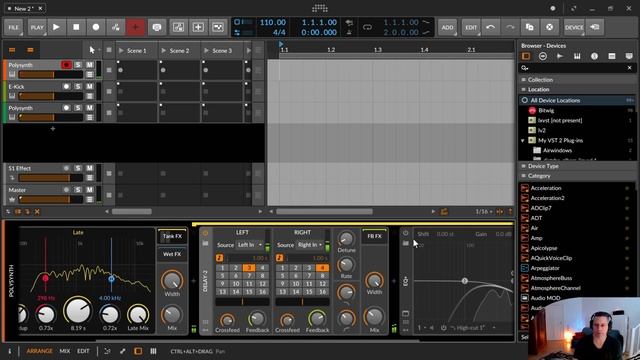Image resolution: width=640 pixels, height=360 pixels.
Task: Disarm record on first Polysynth track
Action: (66, 65)
